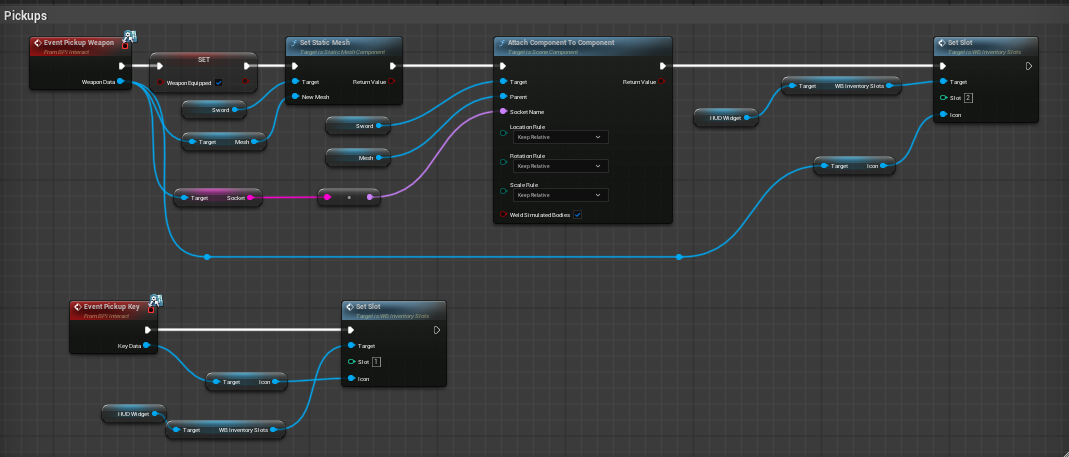Toggle the Weapon Equipped checkbox
The image size is (1069, 457).
click(x=219, y=83)
